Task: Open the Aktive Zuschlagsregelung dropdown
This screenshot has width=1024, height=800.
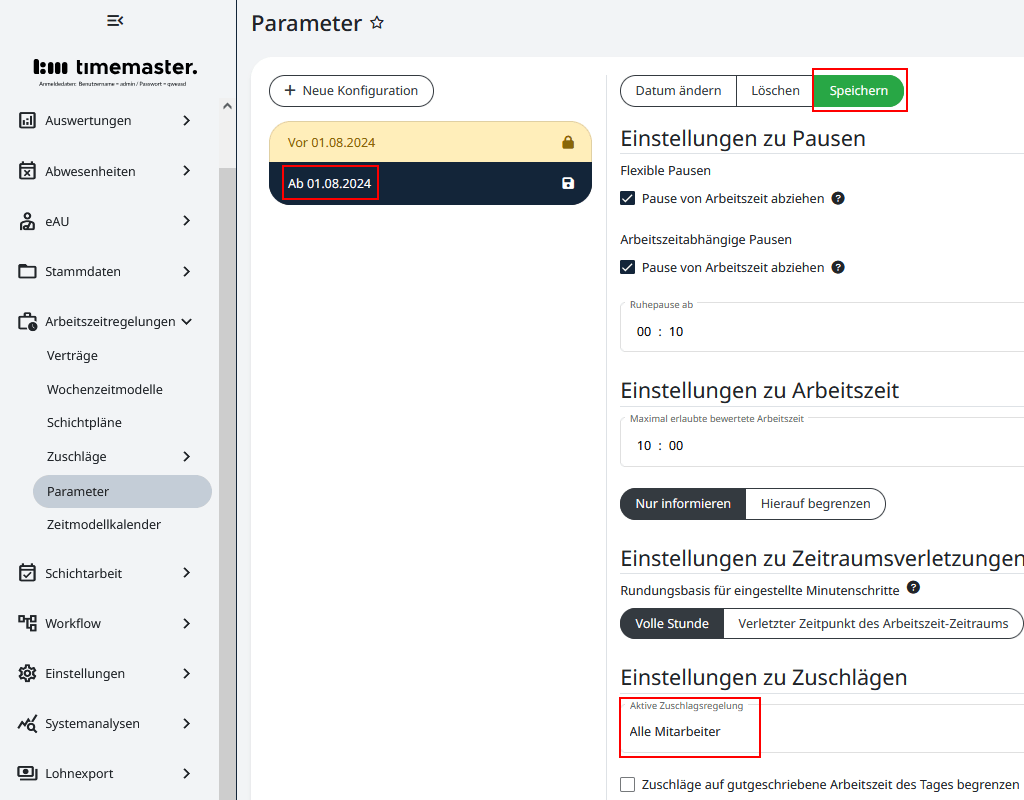Action: (690, 732)
